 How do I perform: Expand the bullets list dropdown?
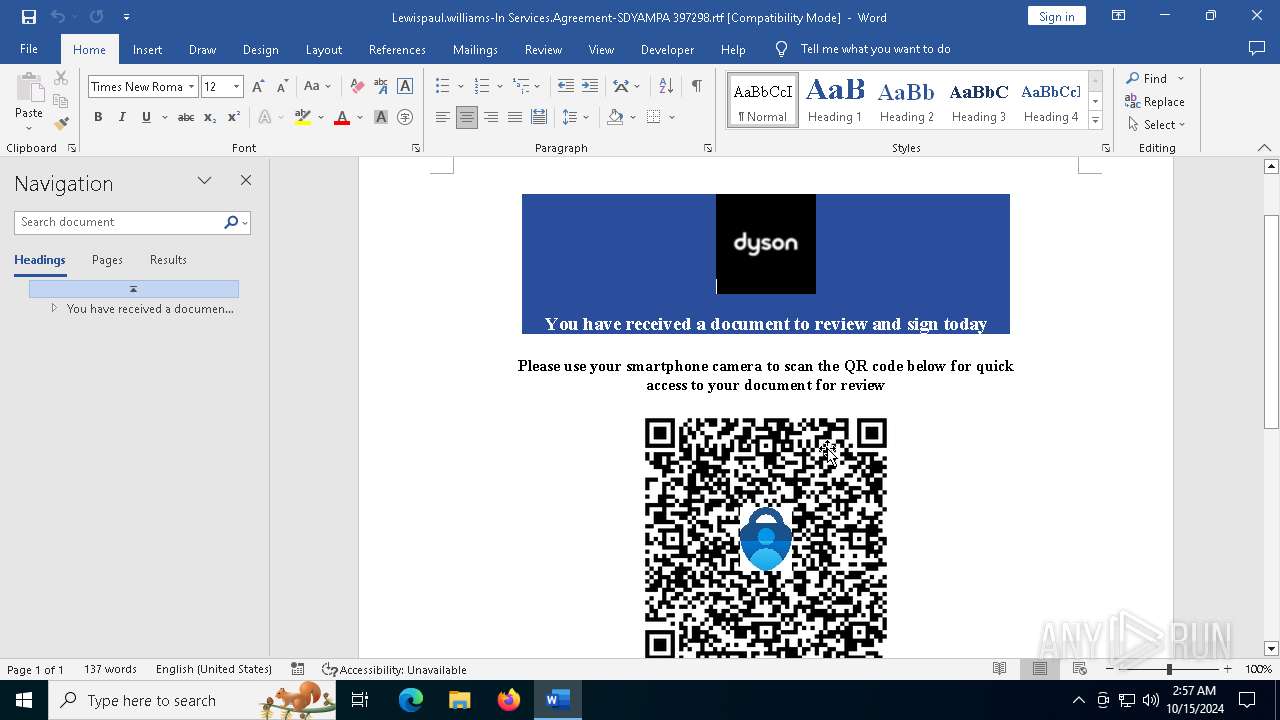coord(460,87)
